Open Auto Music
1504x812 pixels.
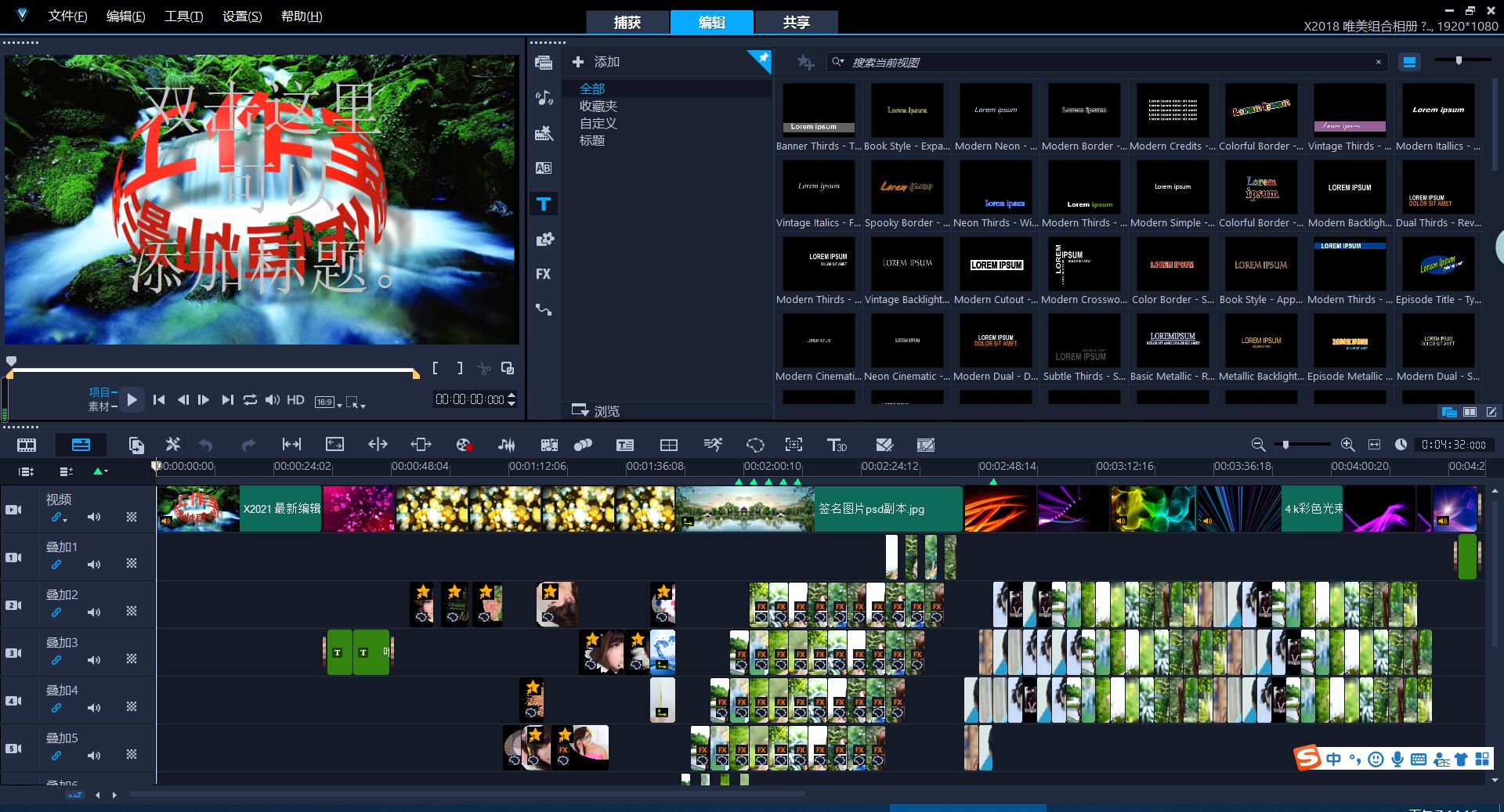pyautogui.click(x=549, y=445)
